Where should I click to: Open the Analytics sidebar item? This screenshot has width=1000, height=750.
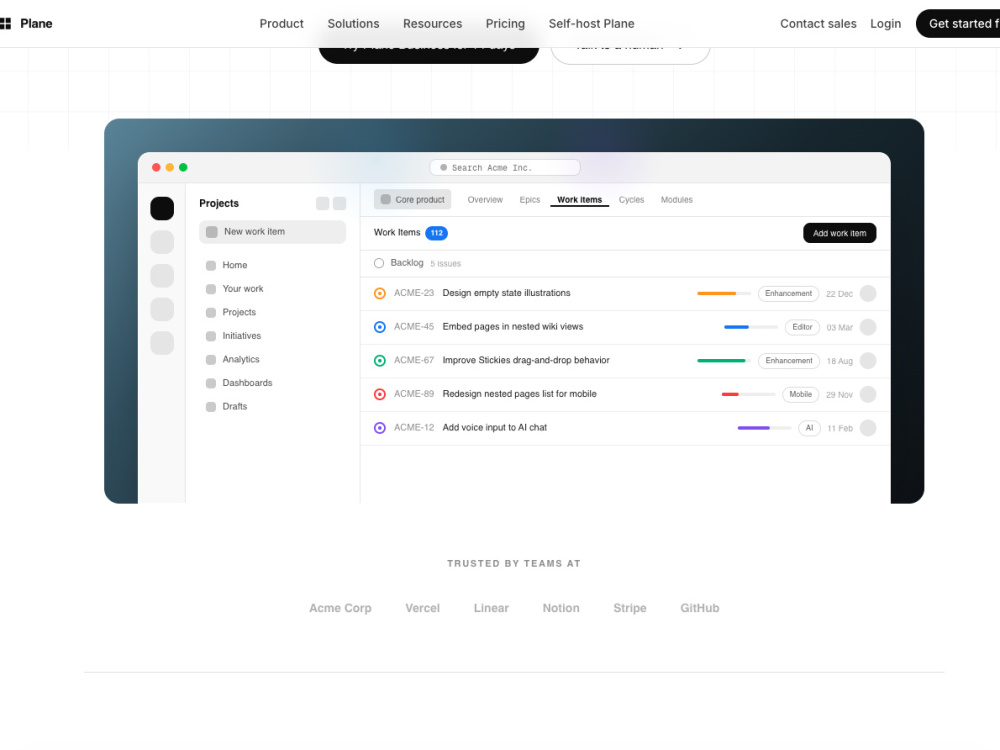241,360
